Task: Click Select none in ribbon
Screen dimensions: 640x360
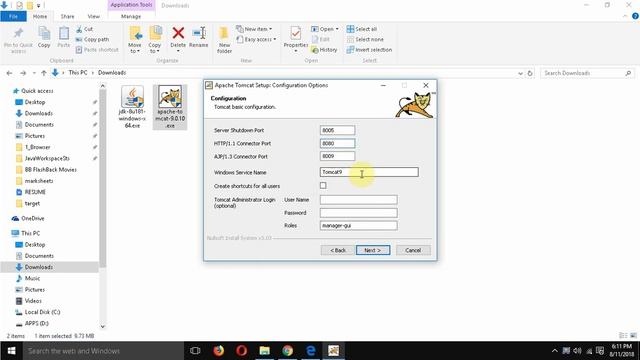Action: click(x=365, y=40)
